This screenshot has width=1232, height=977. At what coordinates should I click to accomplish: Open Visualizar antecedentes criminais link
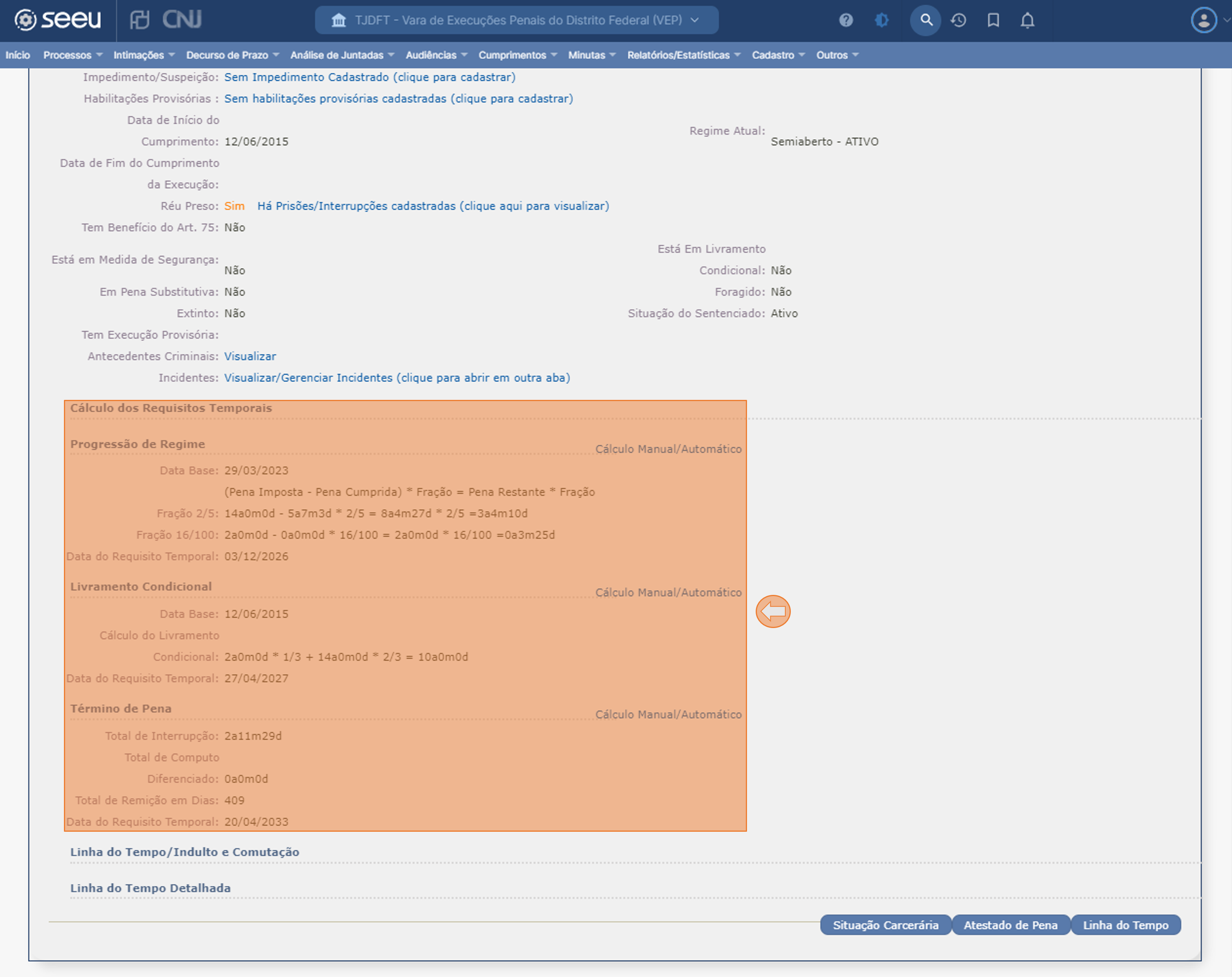(250, 356)
